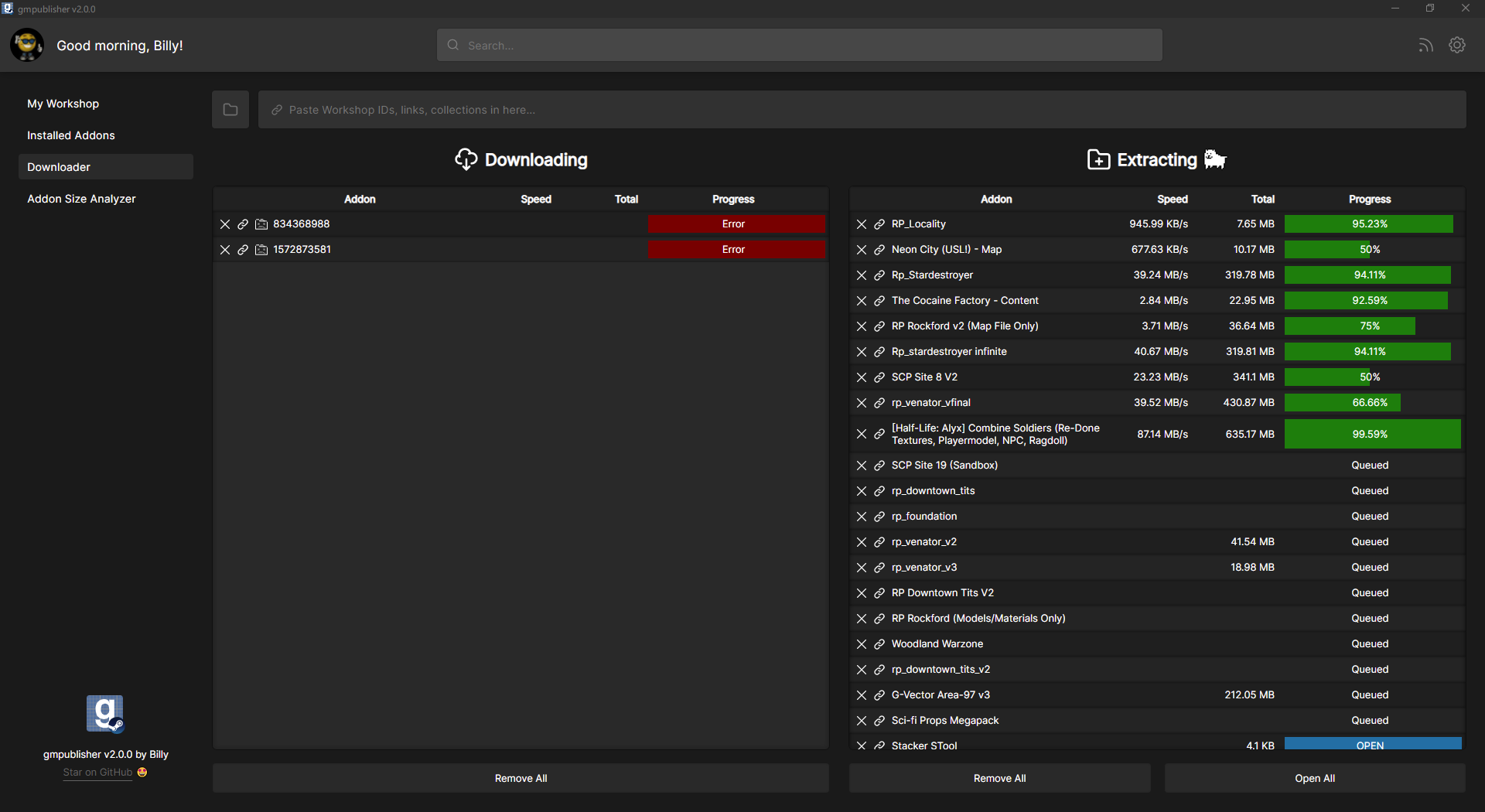Click the GitHub logo above the version text
This screenshot has width=1485, height=812.
(x=104, y=713)
